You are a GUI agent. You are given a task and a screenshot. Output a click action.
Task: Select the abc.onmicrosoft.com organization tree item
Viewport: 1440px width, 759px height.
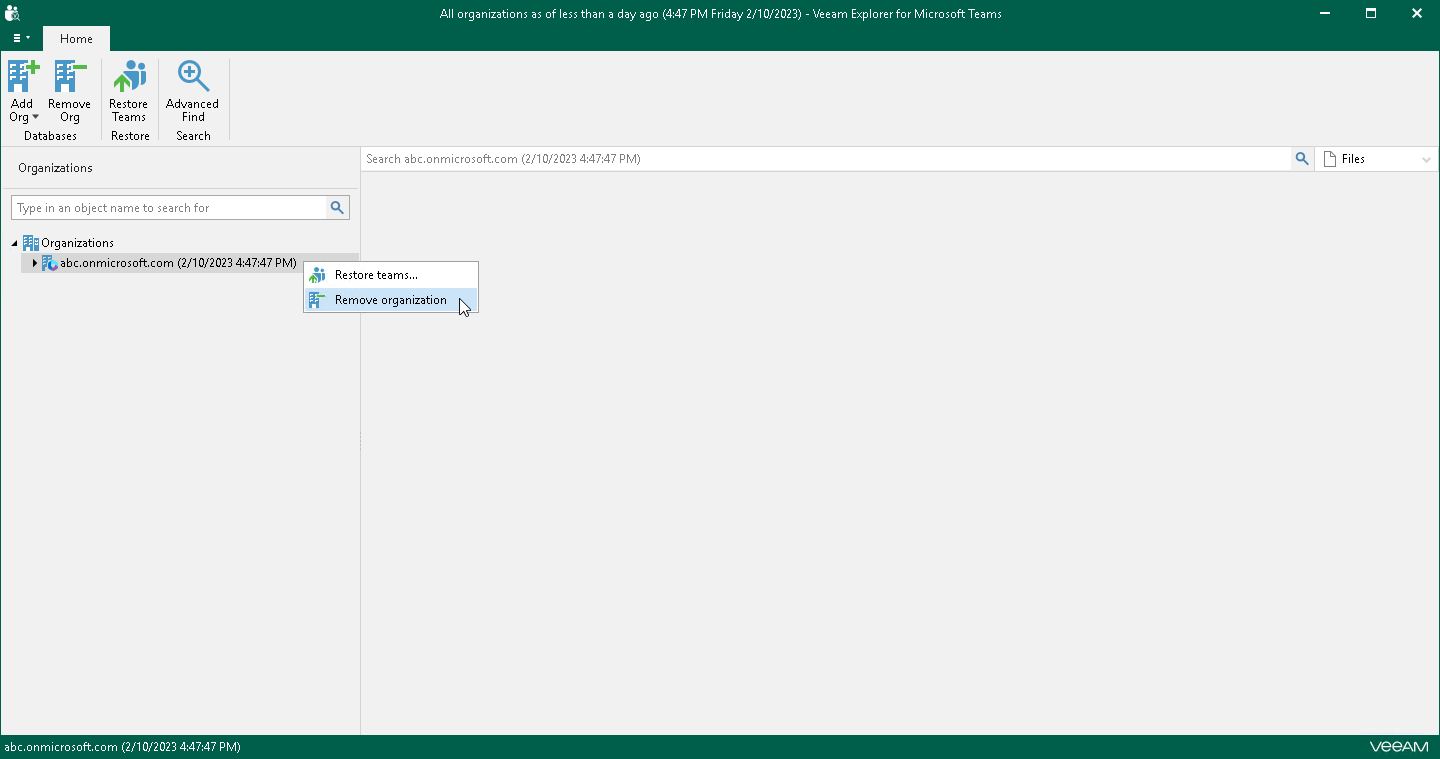pyautogui.click(x=178, y=263)
